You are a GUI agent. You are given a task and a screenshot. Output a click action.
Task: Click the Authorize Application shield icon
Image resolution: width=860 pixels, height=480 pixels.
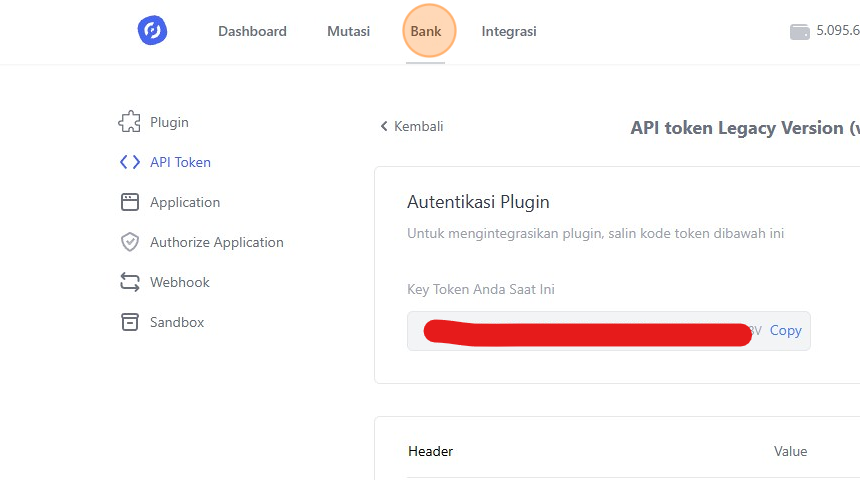point(129,242)
